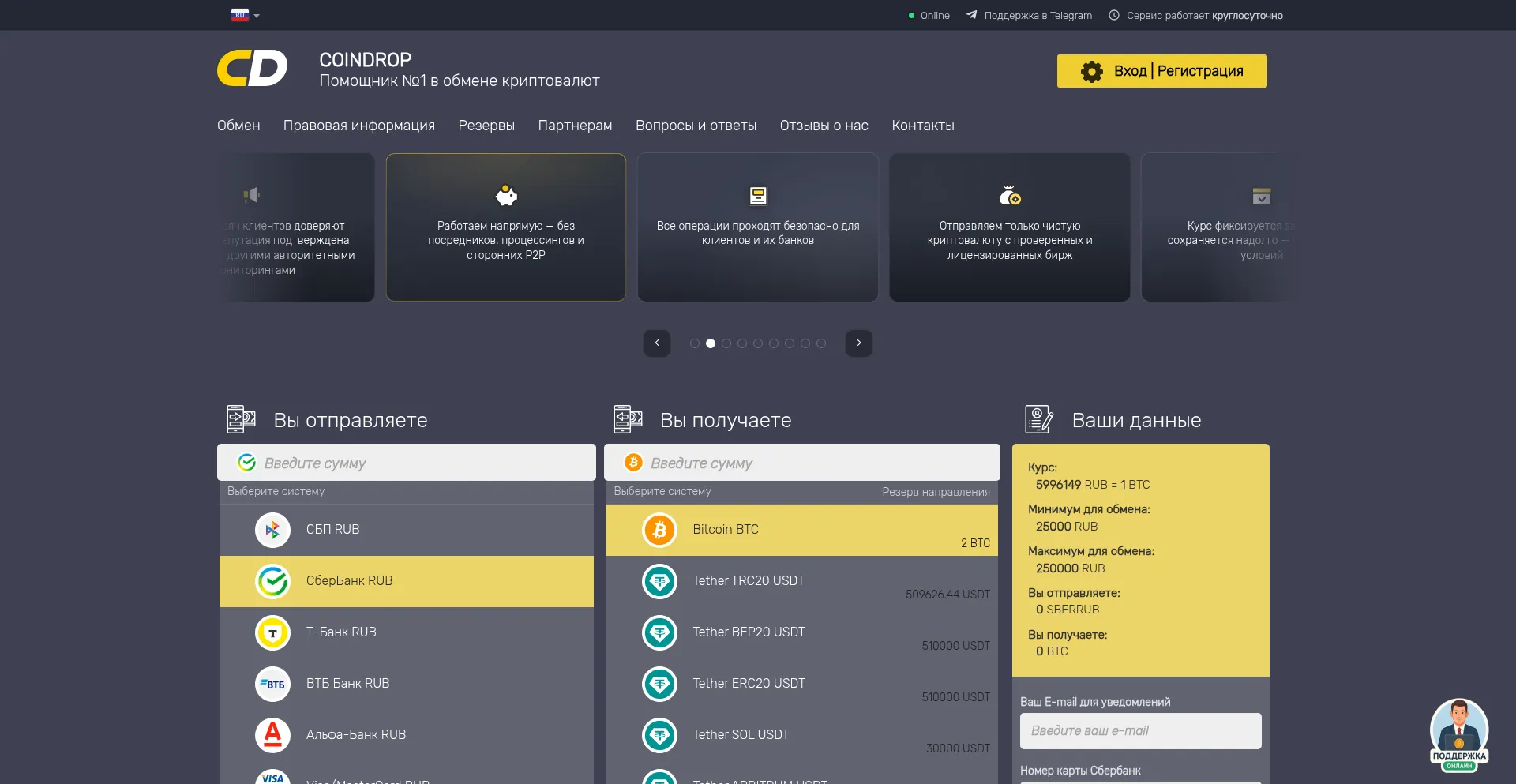Viewport: 1516px width, 784px height.
Task: Click the Bitcoin BTC row icon
Action: tap(659, 531)
